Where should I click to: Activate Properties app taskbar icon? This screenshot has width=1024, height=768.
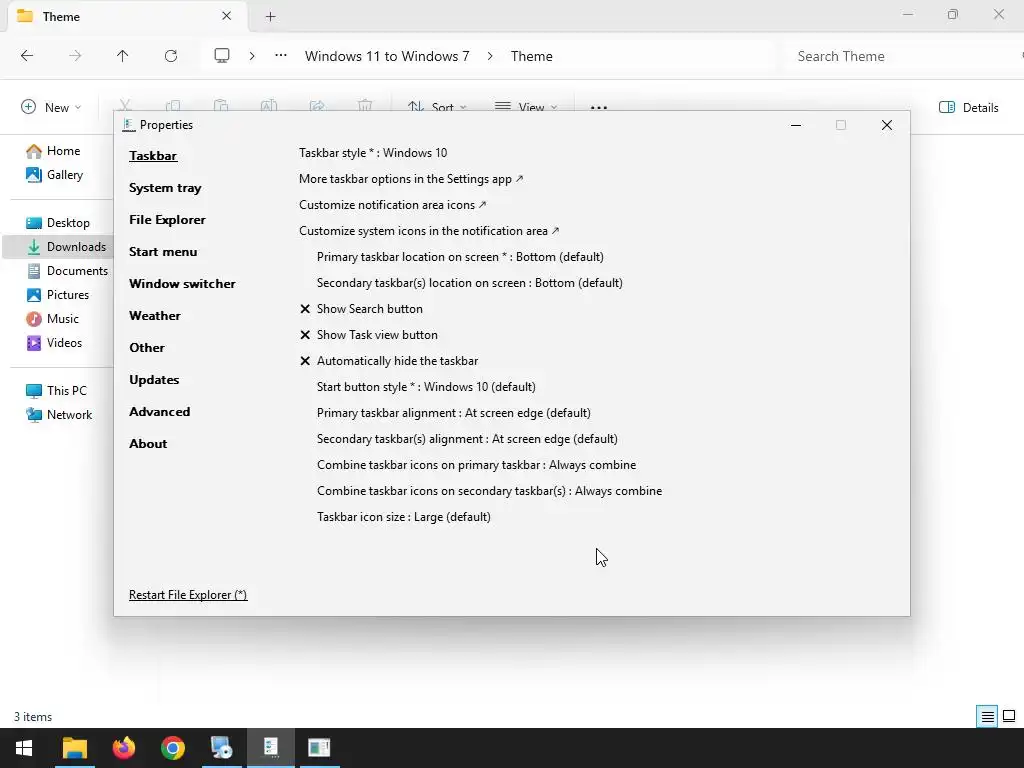270,748
